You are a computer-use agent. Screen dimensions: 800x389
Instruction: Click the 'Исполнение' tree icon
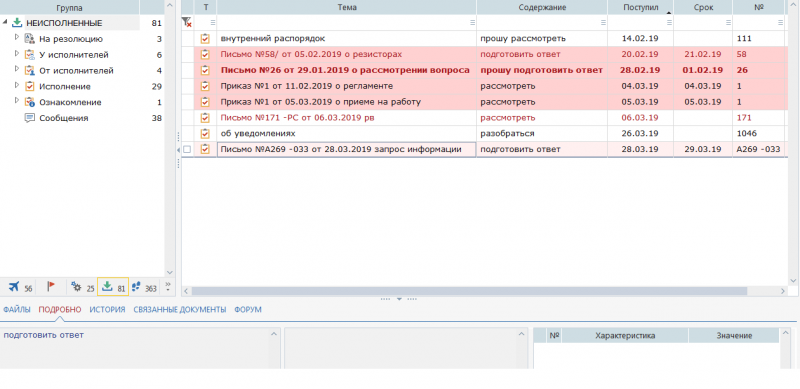tap(30, 86)
